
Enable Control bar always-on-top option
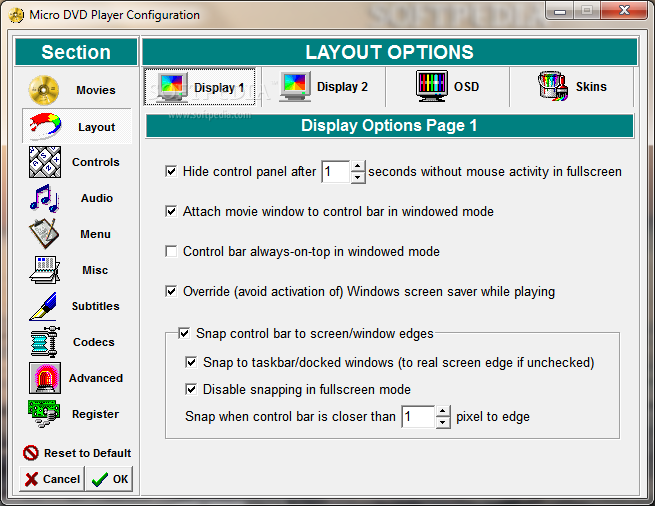point(171,252)
